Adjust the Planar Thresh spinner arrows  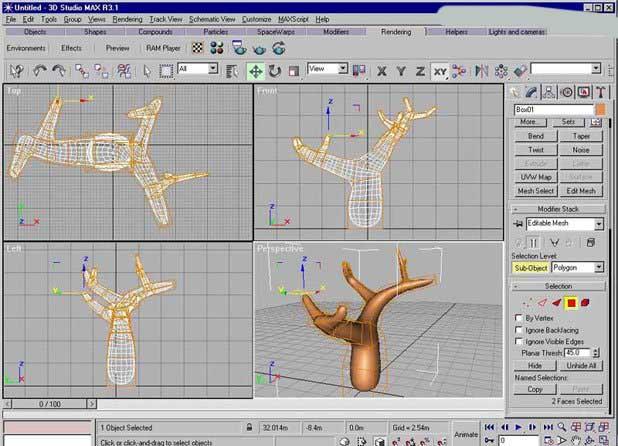596,353
